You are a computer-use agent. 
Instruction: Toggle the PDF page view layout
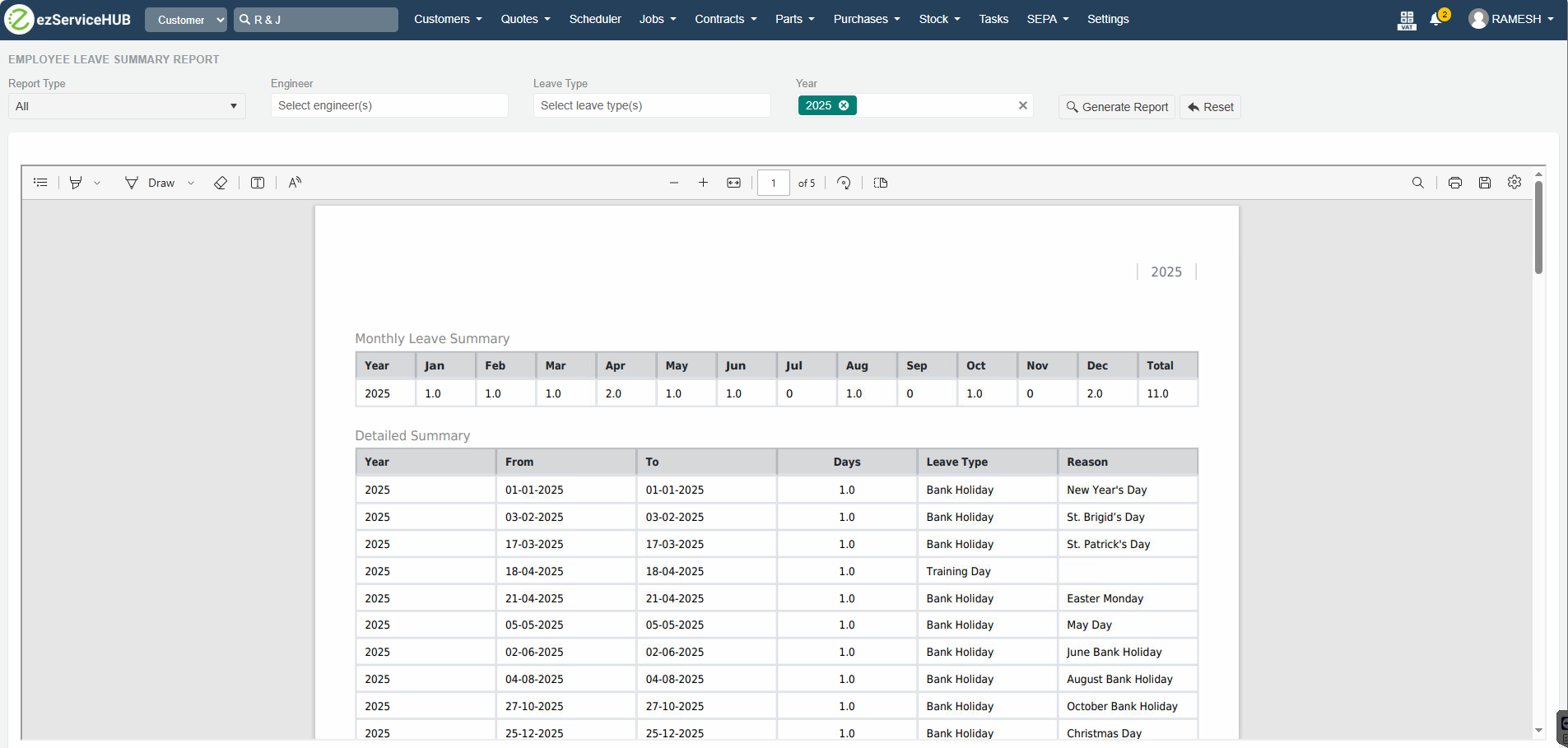click(881, 183)
